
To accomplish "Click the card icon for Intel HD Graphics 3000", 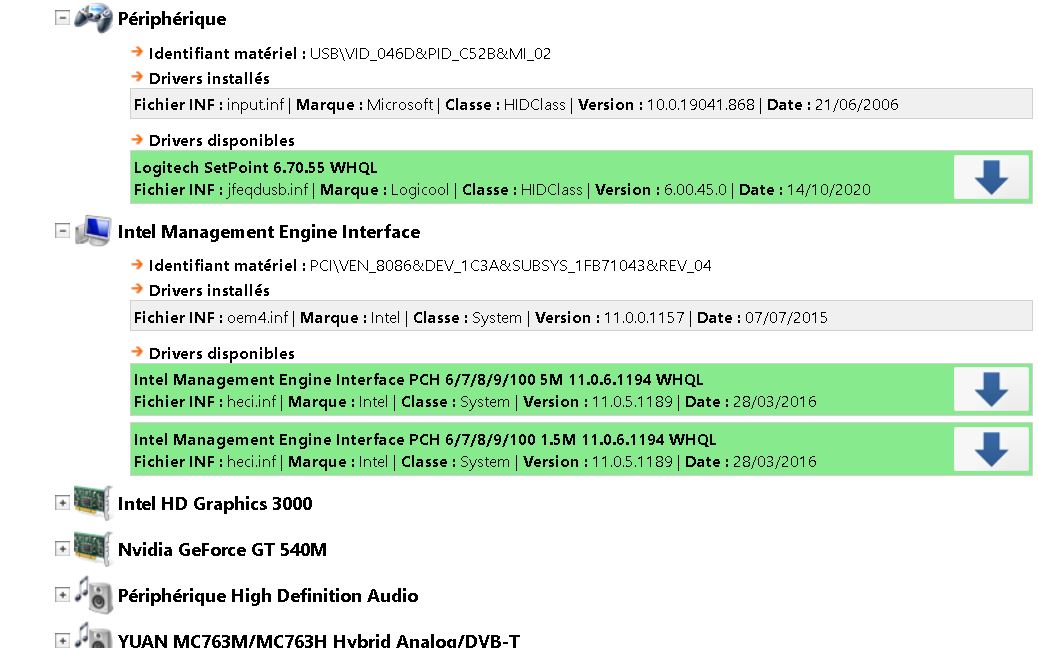I will 93,503.
